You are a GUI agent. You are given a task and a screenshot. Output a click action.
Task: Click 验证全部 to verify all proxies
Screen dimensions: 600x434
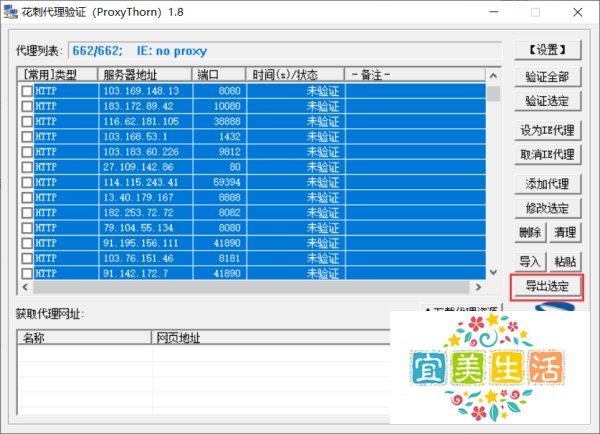548,77
